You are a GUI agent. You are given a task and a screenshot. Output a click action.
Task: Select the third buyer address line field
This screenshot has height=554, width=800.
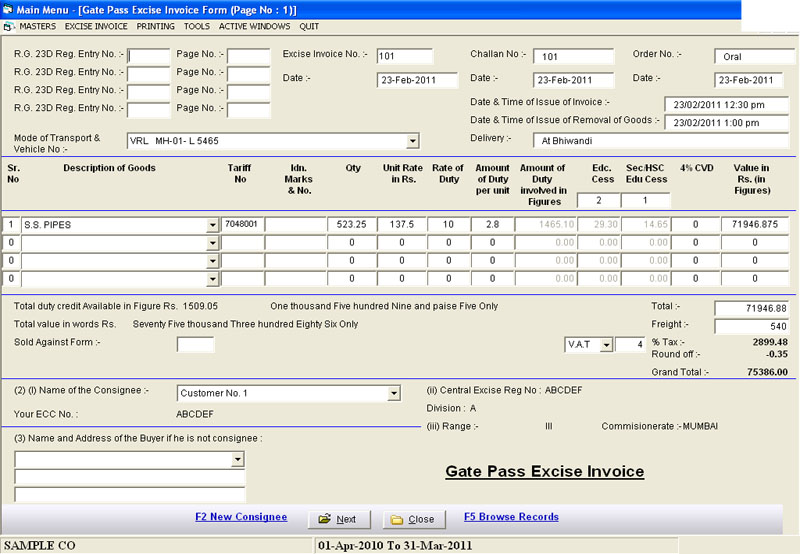130,495
